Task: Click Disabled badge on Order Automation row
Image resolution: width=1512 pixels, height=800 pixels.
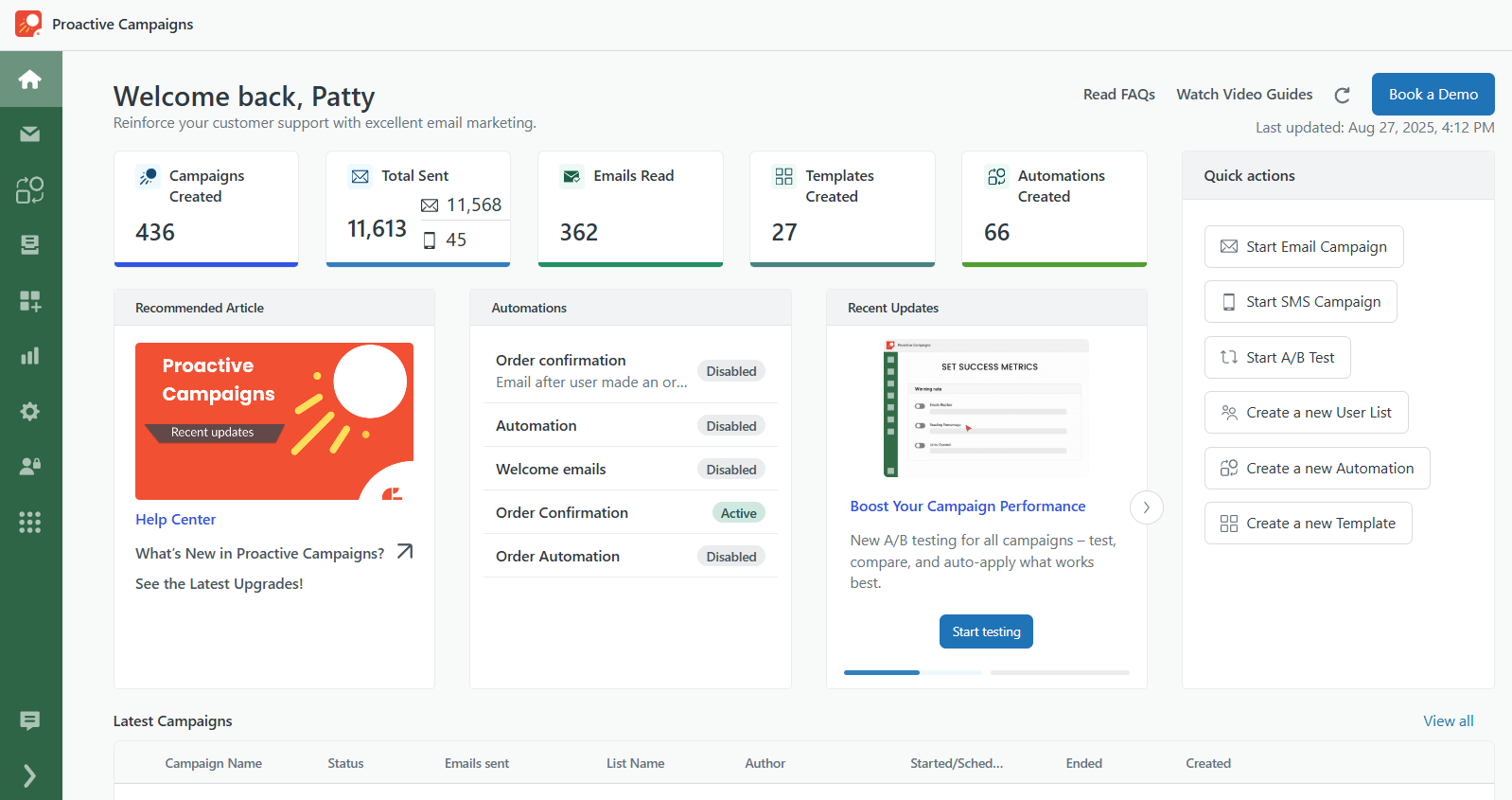Action: [731, 557]
